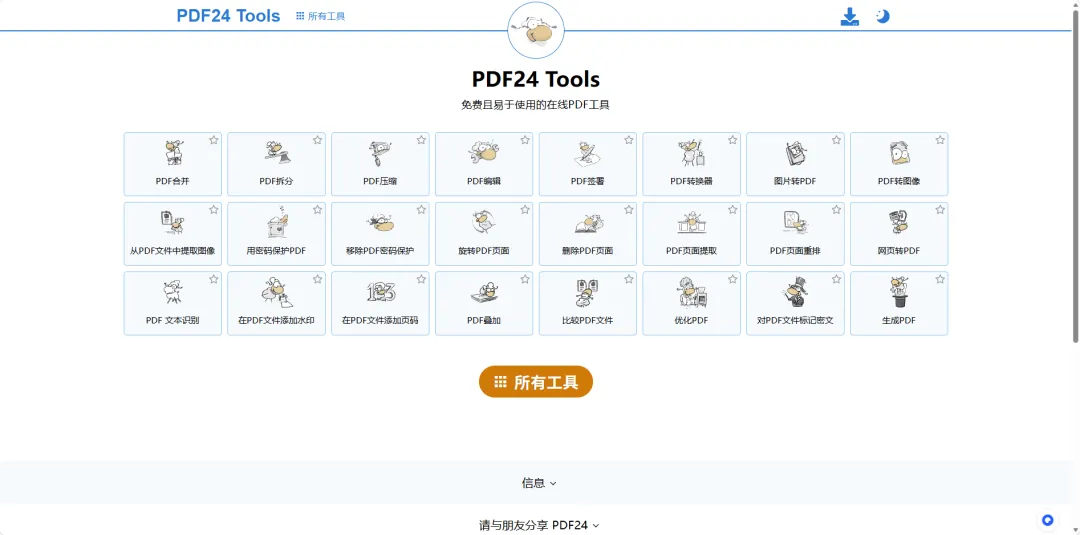Image resolution: width=1080 pixels, height=535 pixels.
Task: Favorite PDF 文本识别 with its star
Action: [214, 279]
